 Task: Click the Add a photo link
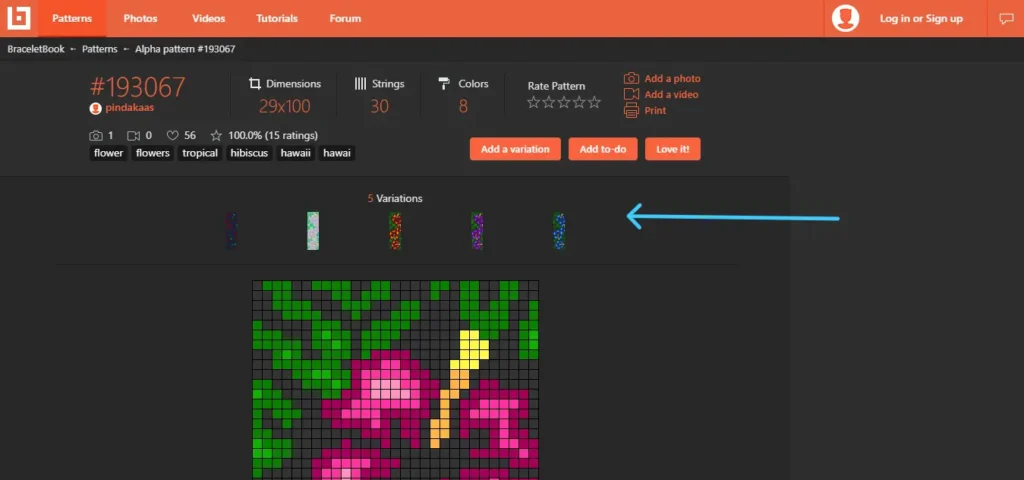(672, 78)
